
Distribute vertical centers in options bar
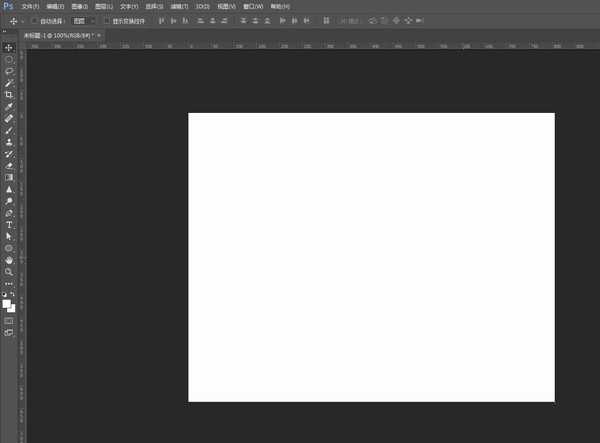click(255, 21)
